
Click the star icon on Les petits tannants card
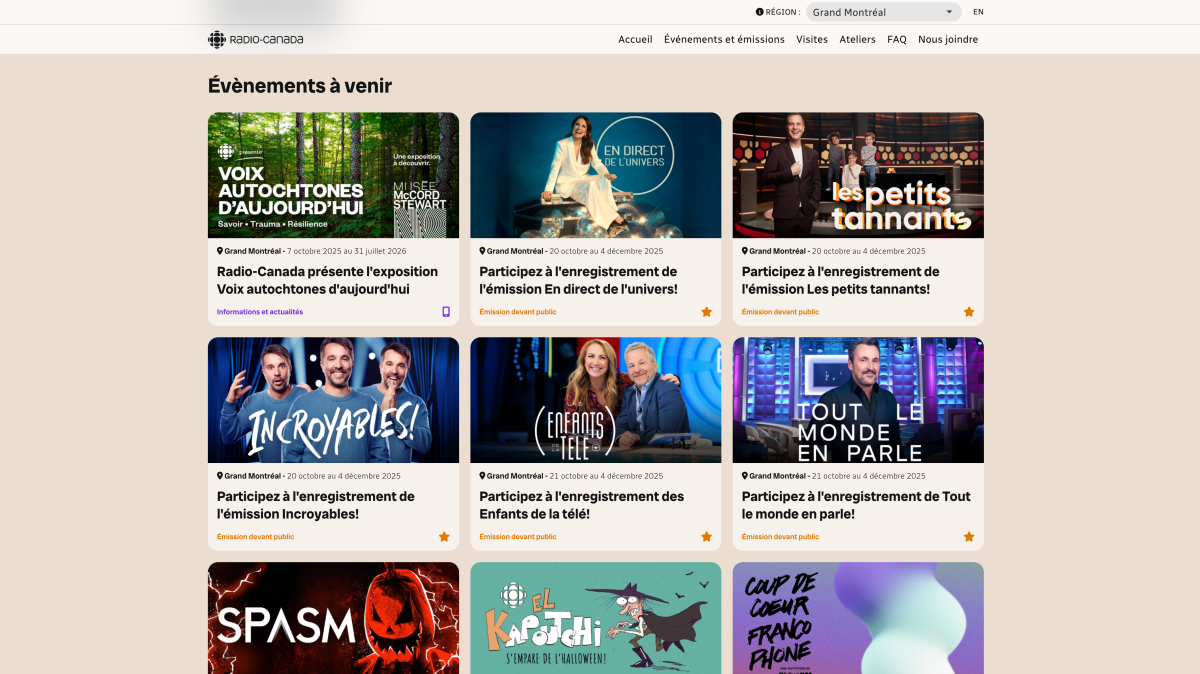(x=969, y=312)
